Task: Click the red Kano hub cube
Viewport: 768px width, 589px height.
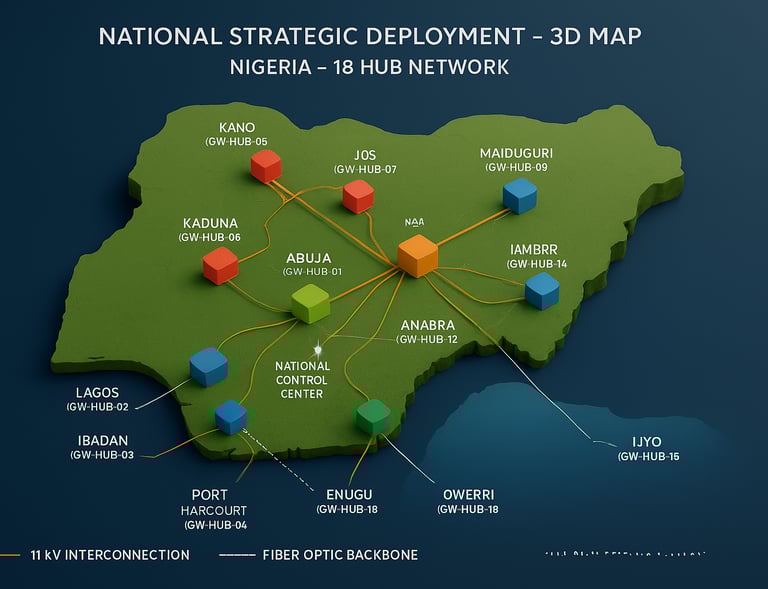Action: [266, 166]
